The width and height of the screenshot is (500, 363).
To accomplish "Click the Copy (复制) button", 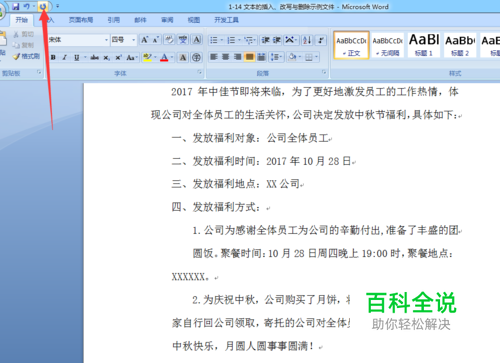I will tap(24, 45).
